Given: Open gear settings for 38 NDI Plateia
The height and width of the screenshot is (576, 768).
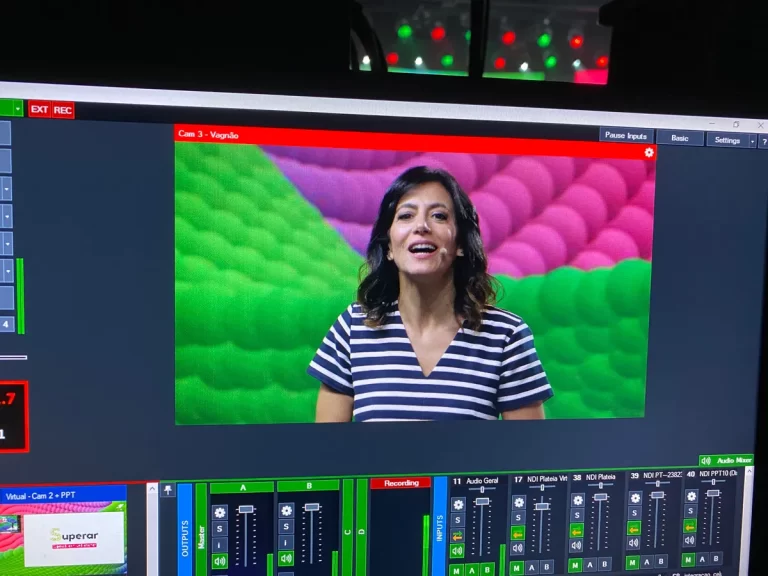Looking at the screenshot, I should 577,500.
